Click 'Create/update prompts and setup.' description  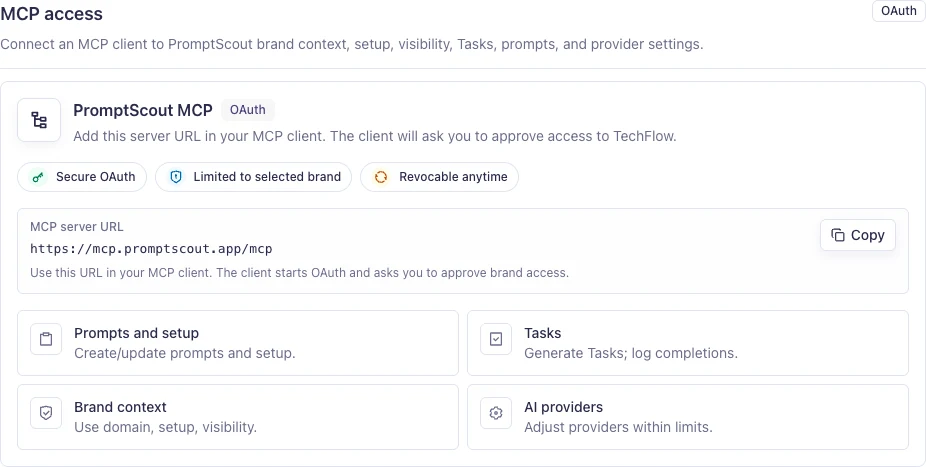tap(185, 353)
